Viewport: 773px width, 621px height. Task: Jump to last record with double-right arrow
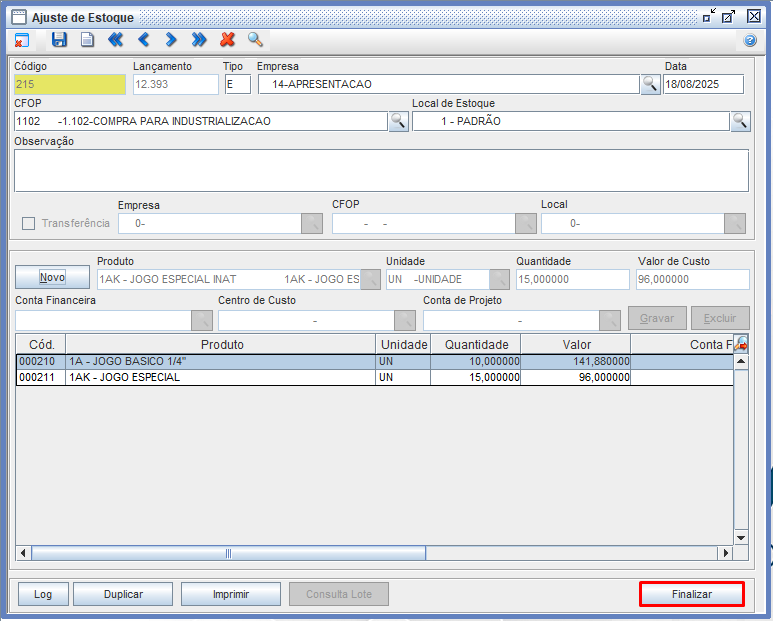pos(199,40)
